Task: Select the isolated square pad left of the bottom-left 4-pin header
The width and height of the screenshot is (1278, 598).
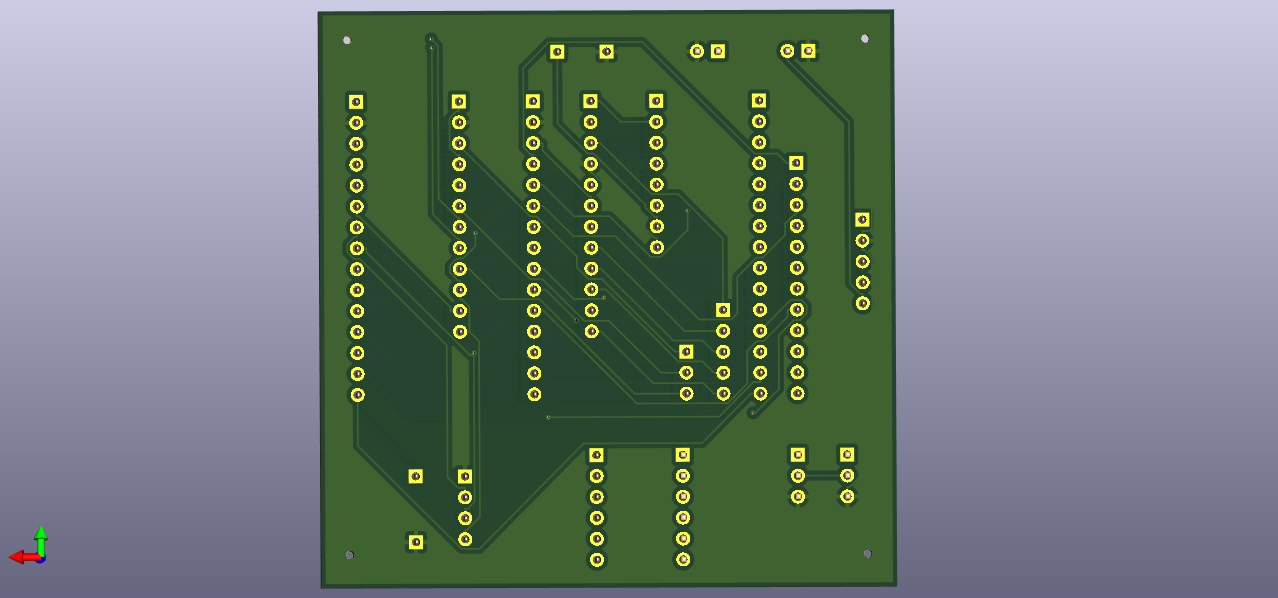Action: tap(416, 477)
